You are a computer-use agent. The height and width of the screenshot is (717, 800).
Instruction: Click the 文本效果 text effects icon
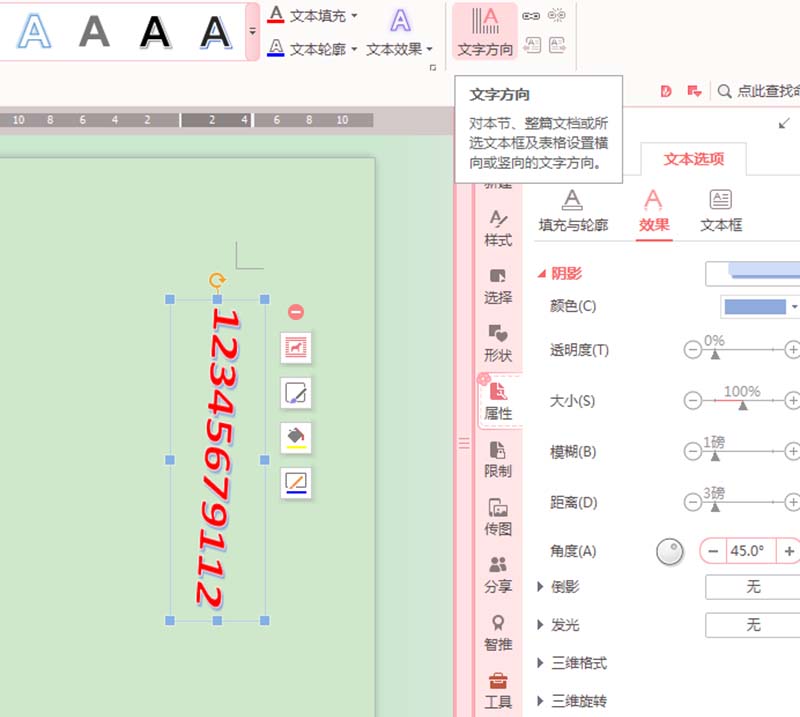click(398, 22)
